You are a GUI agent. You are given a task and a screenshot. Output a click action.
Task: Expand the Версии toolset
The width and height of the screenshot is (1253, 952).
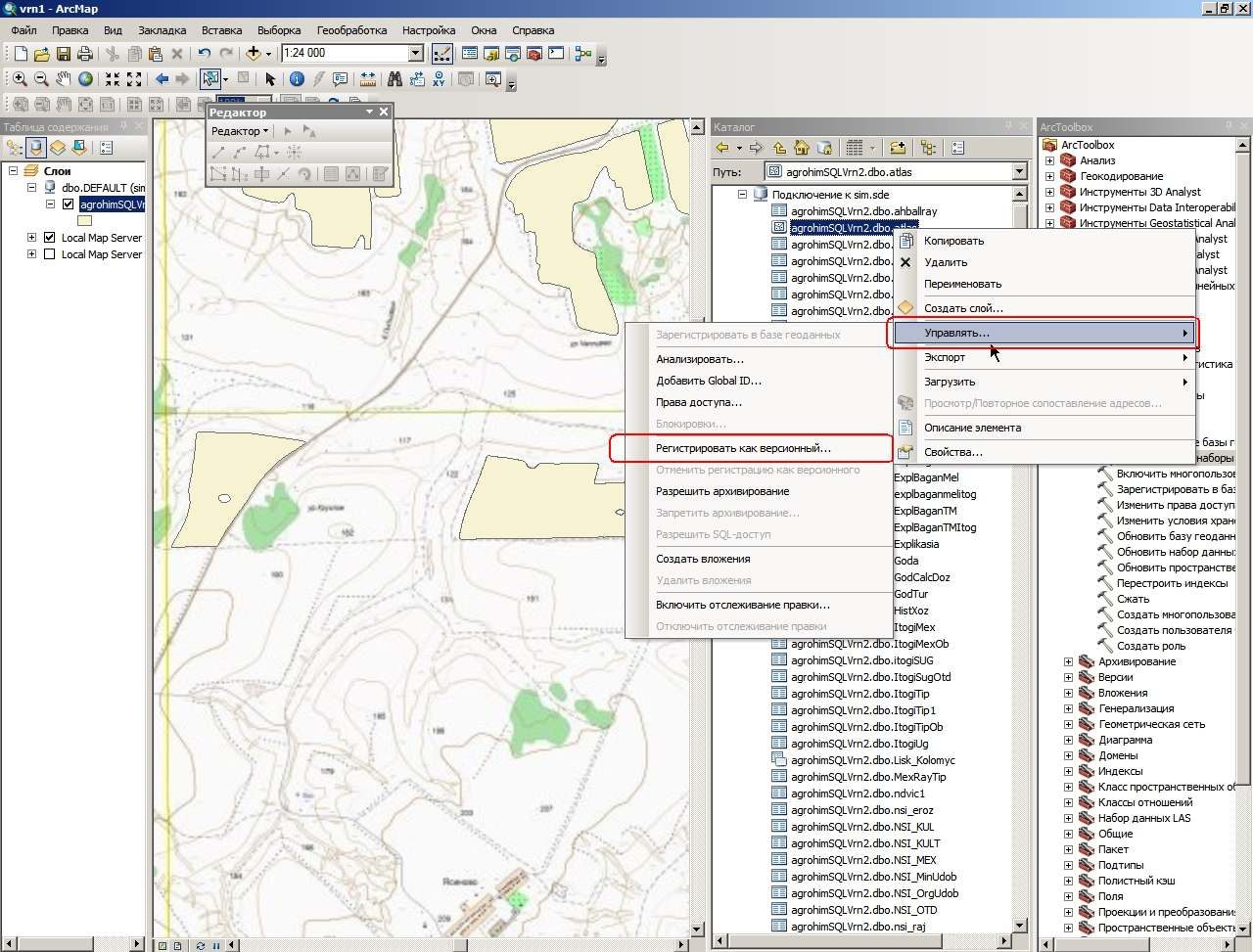[1068, 677]
